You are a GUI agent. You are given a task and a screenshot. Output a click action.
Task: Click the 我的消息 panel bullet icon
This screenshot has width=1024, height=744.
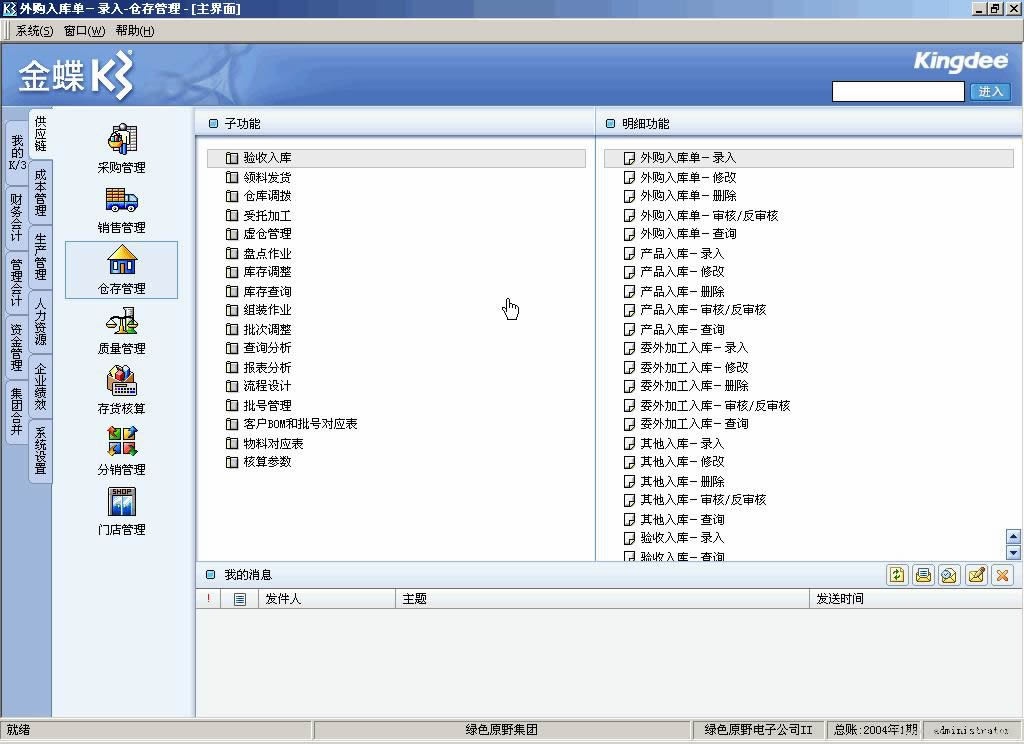click(210, 575)
